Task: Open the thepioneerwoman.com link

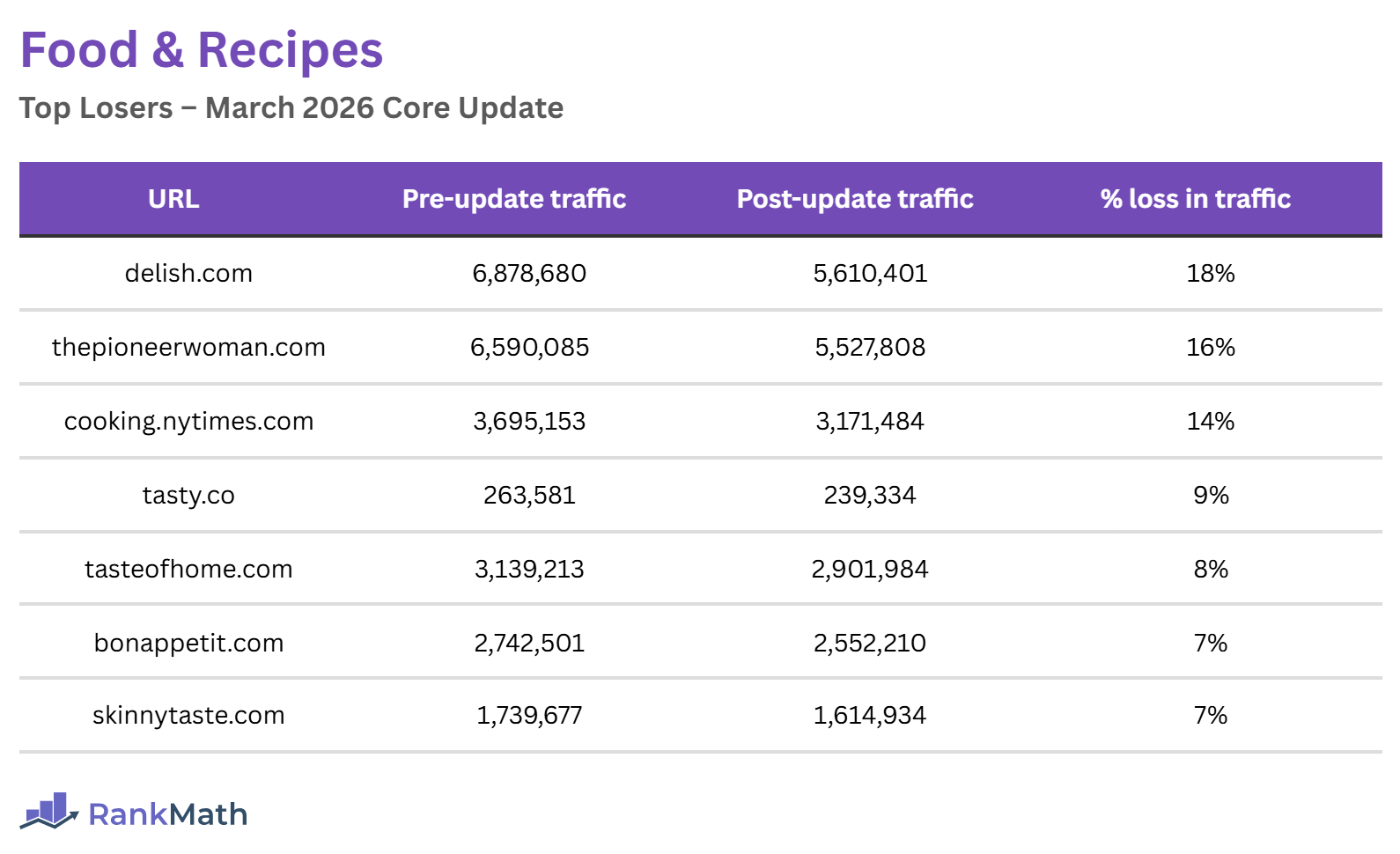Action: (188, 348)
